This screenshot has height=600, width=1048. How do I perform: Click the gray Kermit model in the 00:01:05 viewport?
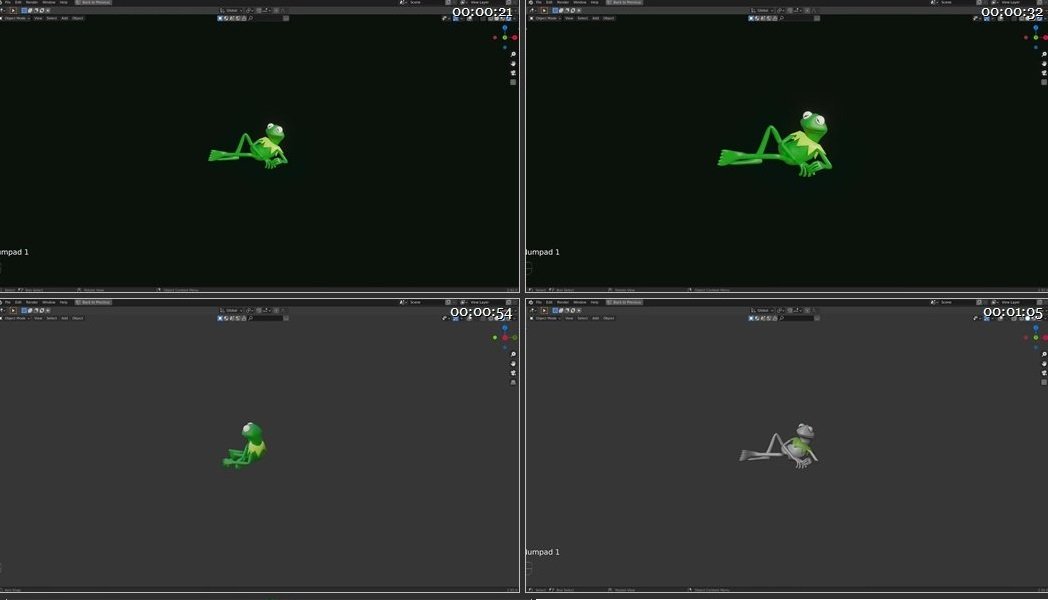pos(779,446)
